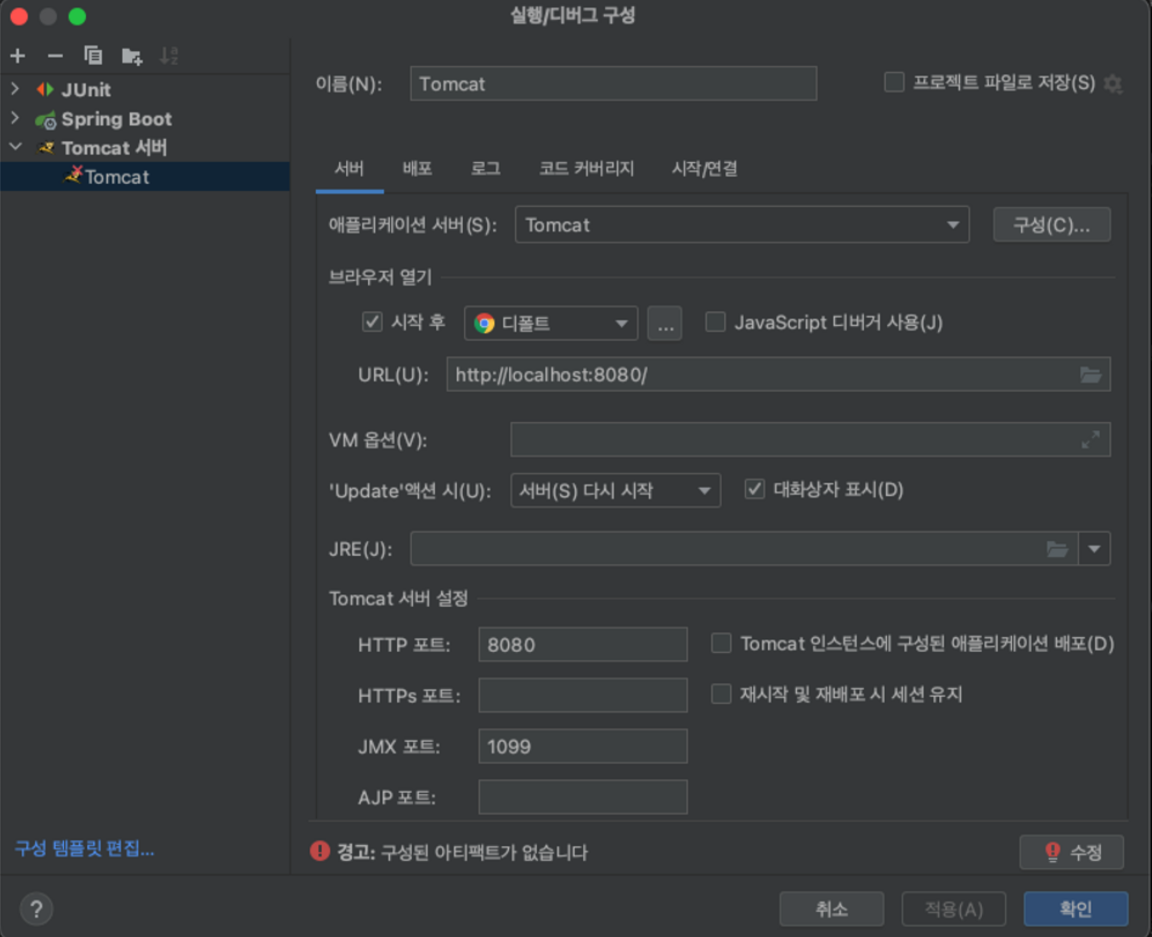
Task: Select Tomcat 서버 group label
Action: click(114, 148)
